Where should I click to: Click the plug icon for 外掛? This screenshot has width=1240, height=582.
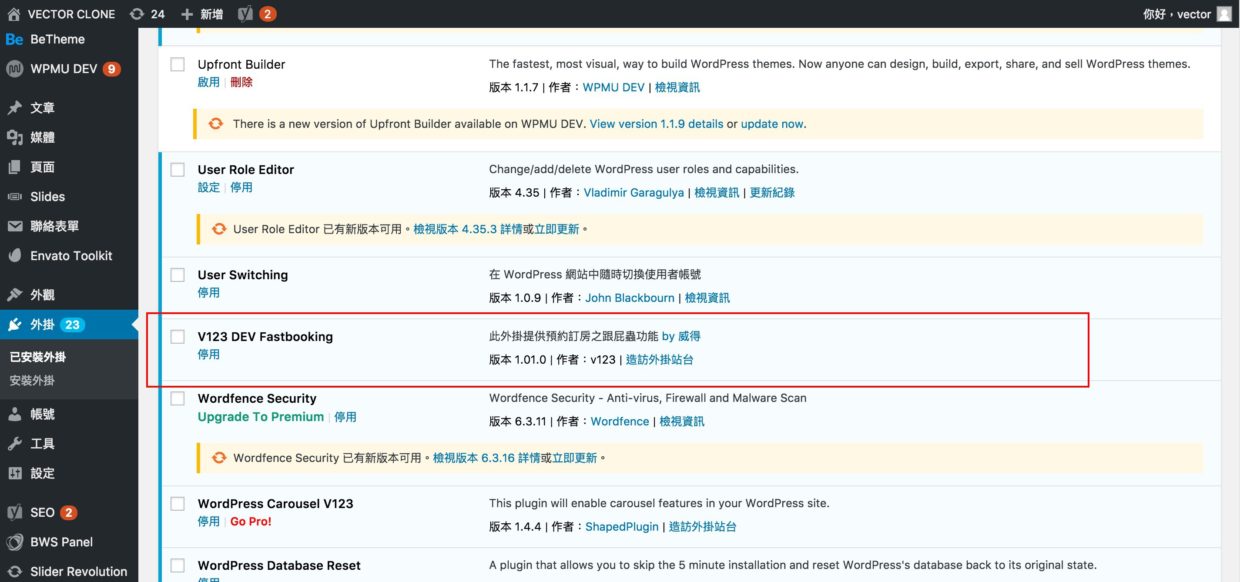click(14, 324)
